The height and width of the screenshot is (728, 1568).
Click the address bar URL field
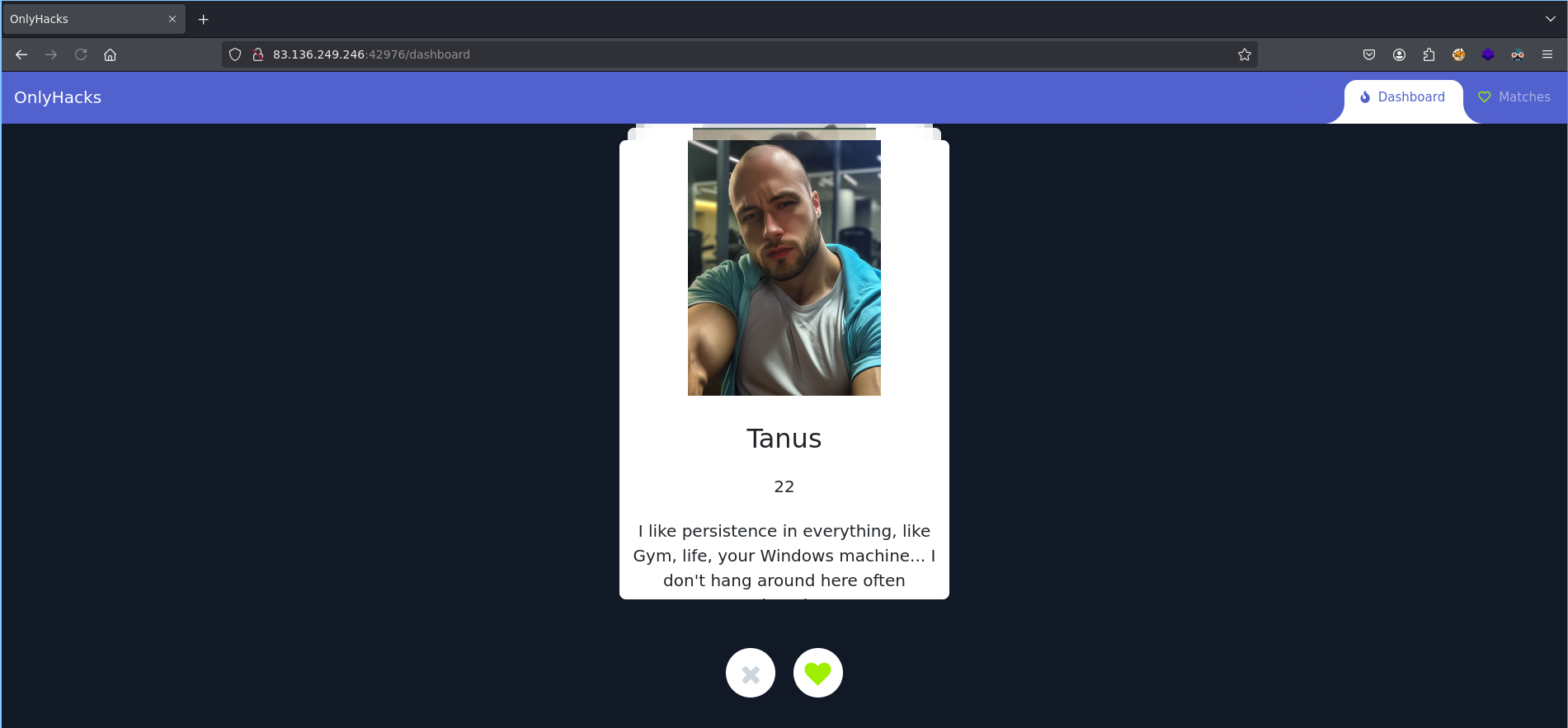pyautogui.click(x=742, y=54)
